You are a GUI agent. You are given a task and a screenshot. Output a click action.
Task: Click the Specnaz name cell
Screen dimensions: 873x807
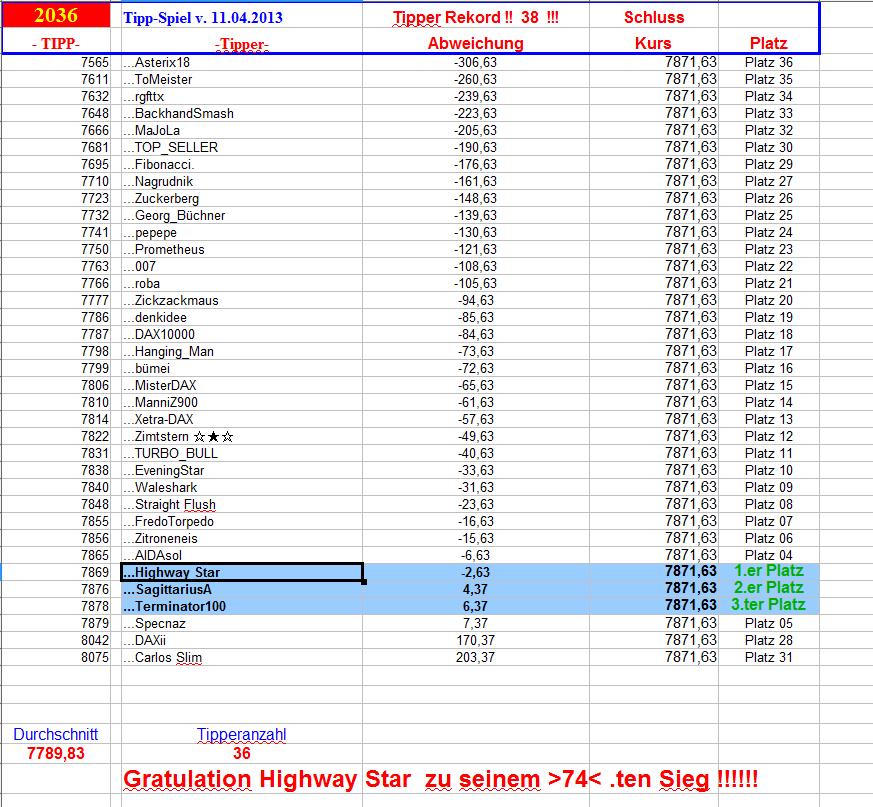(x=242, y=624)
